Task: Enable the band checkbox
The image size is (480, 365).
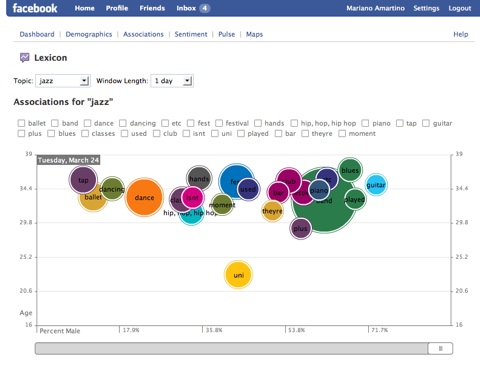Action: 55,123
